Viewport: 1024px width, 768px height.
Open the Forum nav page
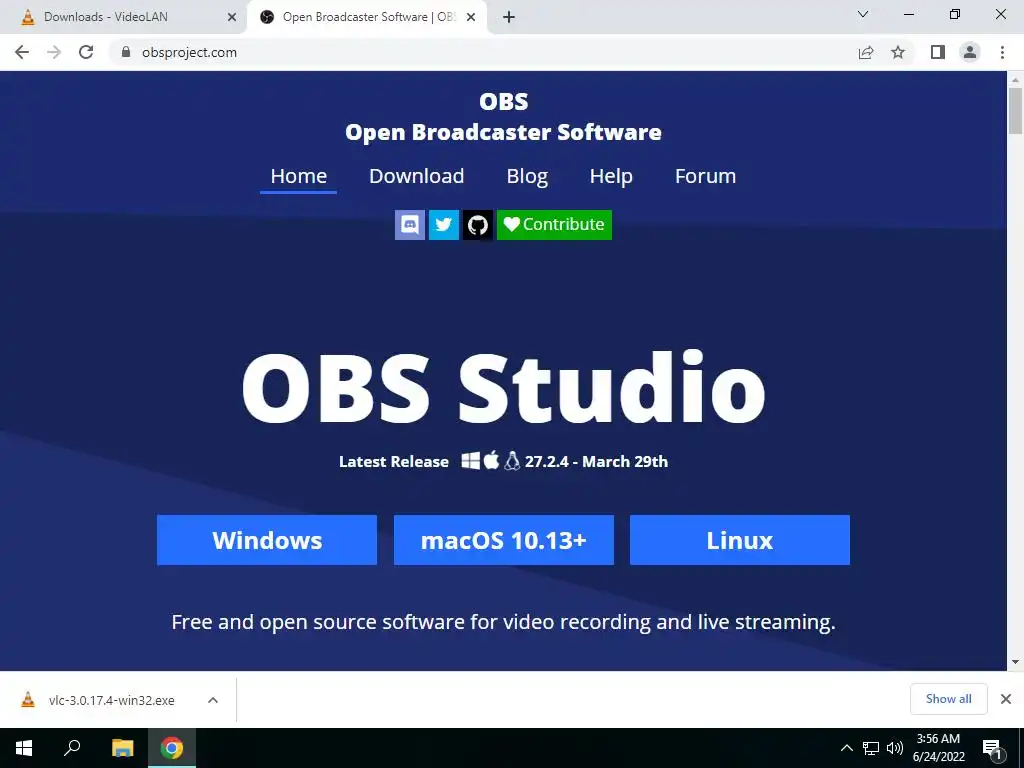click(x=705, y=176)
